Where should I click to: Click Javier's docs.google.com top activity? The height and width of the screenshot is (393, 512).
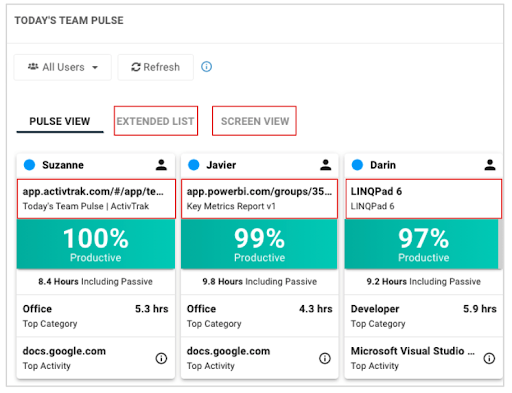(x=228, y=351)
